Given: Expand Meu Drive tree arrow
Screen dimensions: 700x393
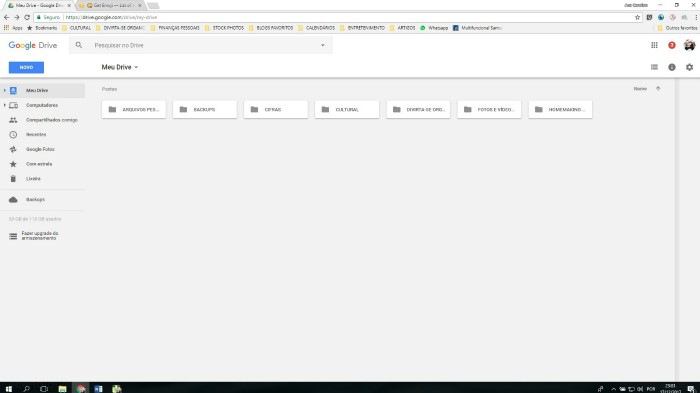Looking at the screenshot, I should (x=4, y=90).
